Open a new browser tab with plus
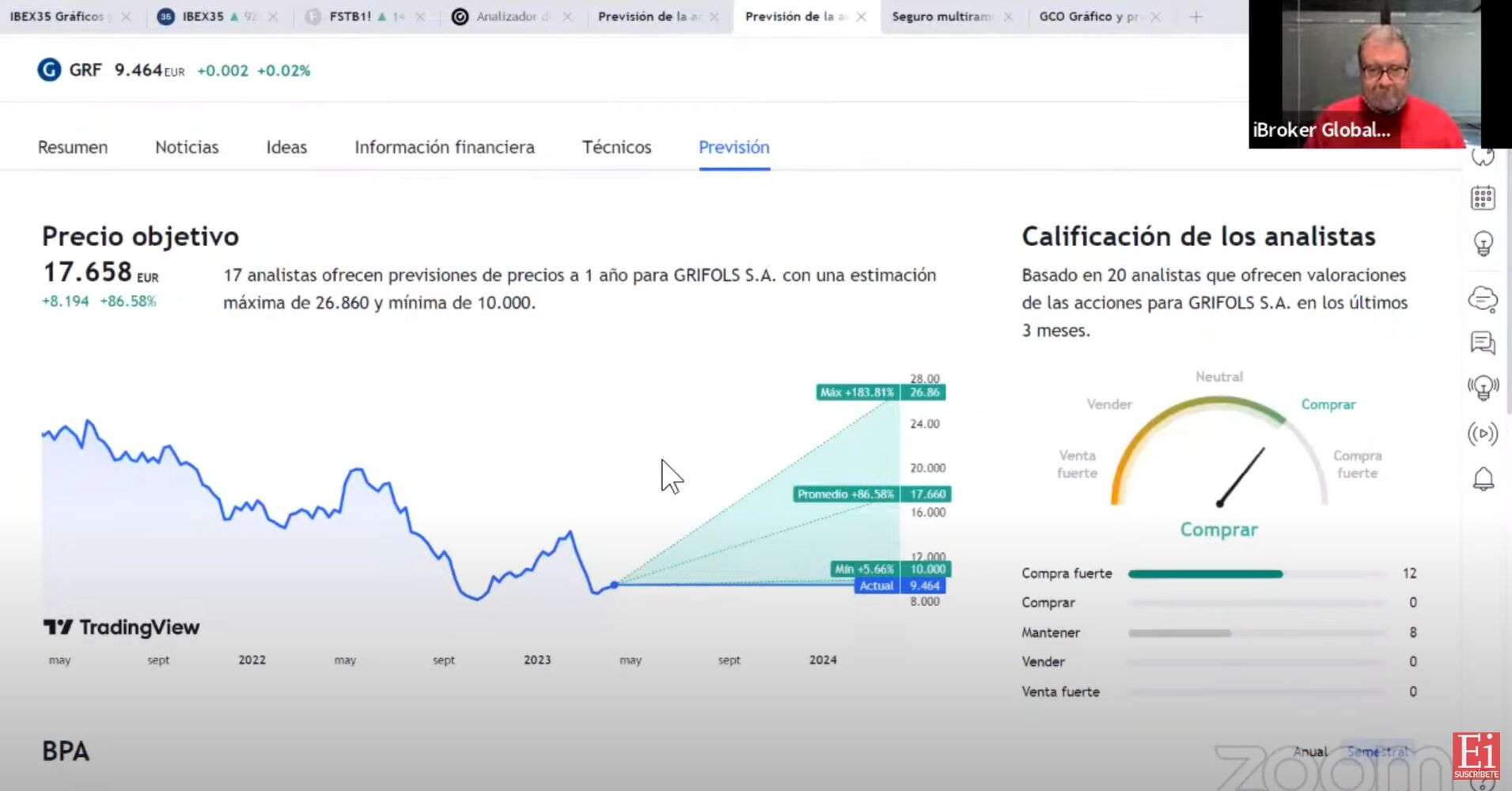 coord(1196,17)
